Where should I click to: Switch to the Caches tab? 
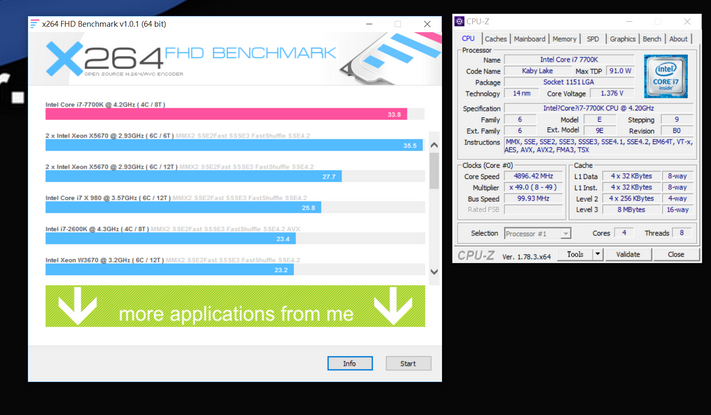coord(496,39)
